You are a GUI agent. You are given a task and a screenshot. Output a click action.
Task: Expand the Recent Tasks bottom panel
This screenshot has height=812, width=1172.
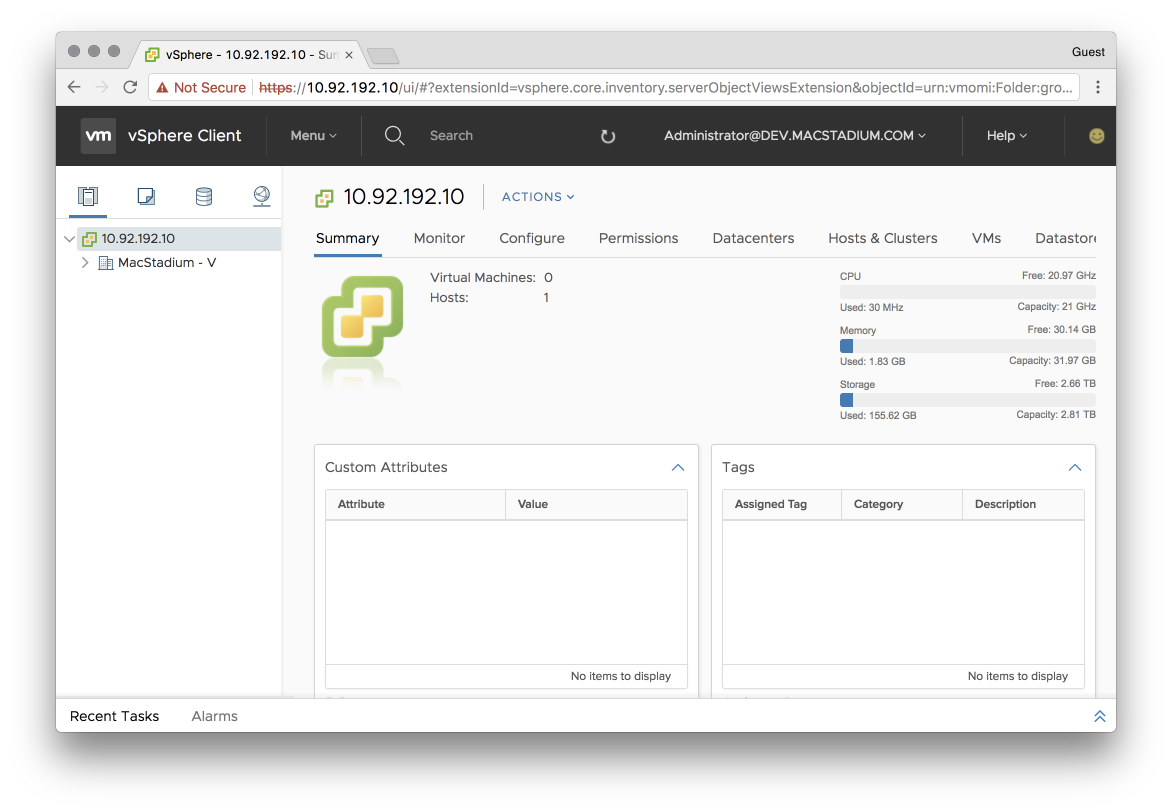[1099, 716]
